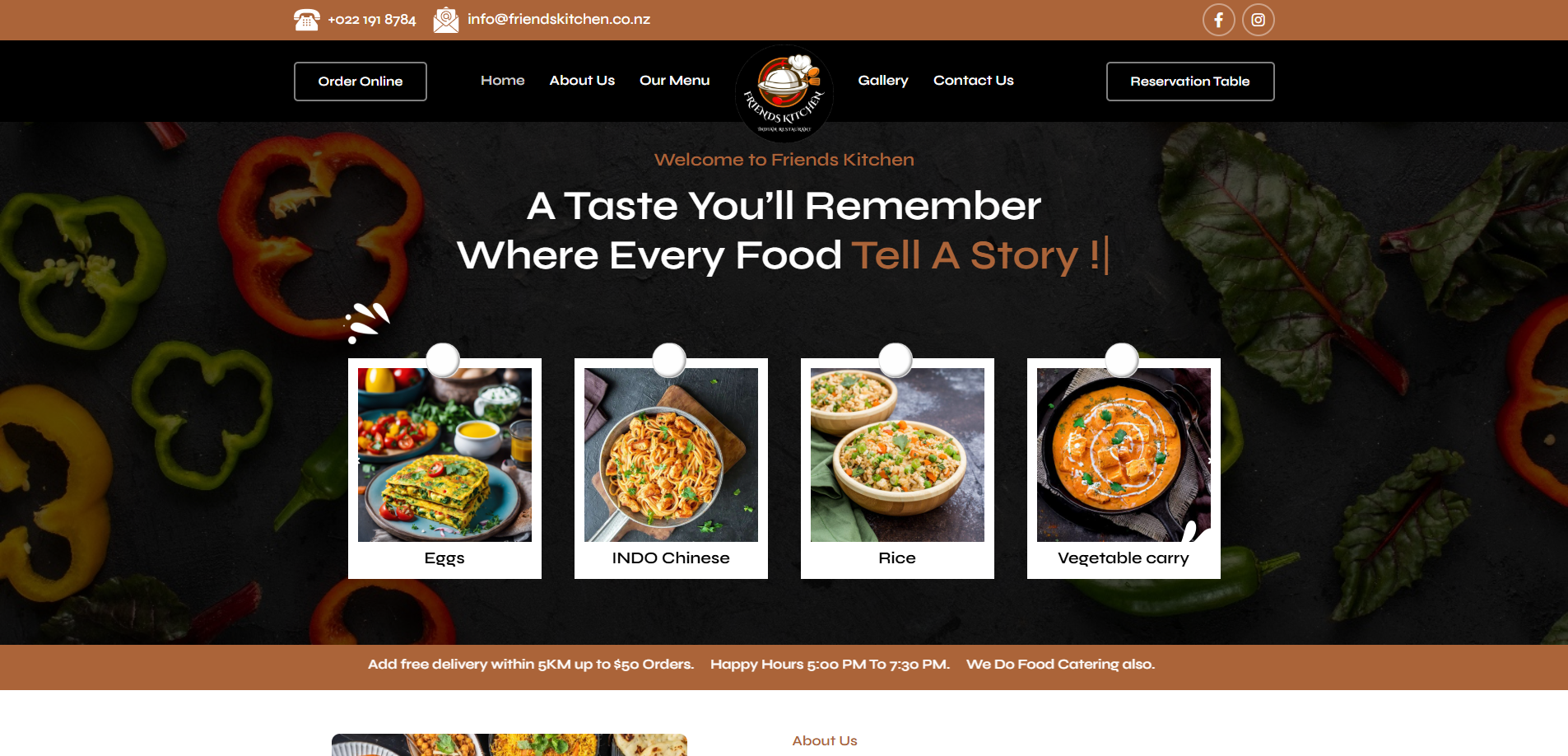Call the phone number +022 191 8784
This screenshot has width=1568, height=756.
(x=372, y=20)
